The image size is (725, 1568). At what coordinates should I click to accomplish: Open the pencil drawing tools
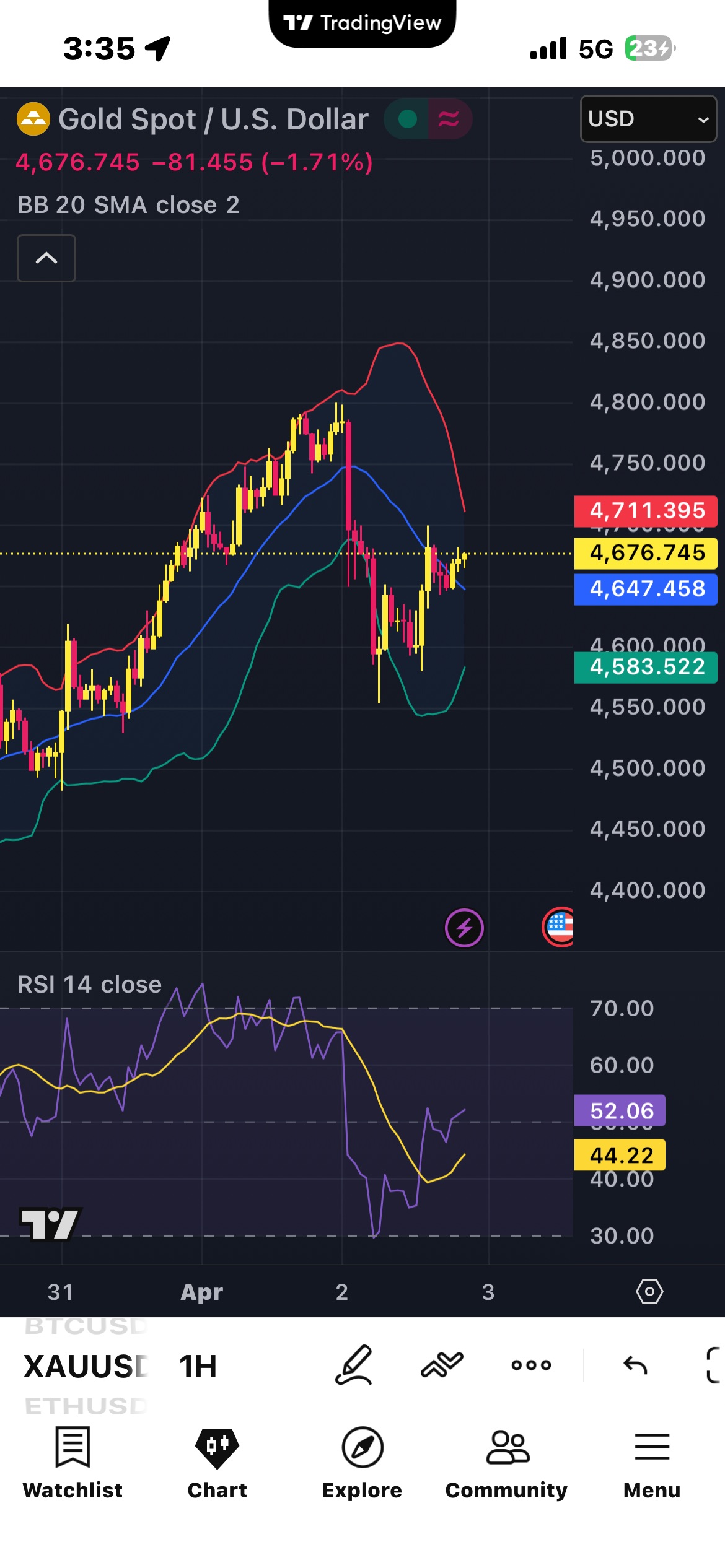click(353, 1365)
